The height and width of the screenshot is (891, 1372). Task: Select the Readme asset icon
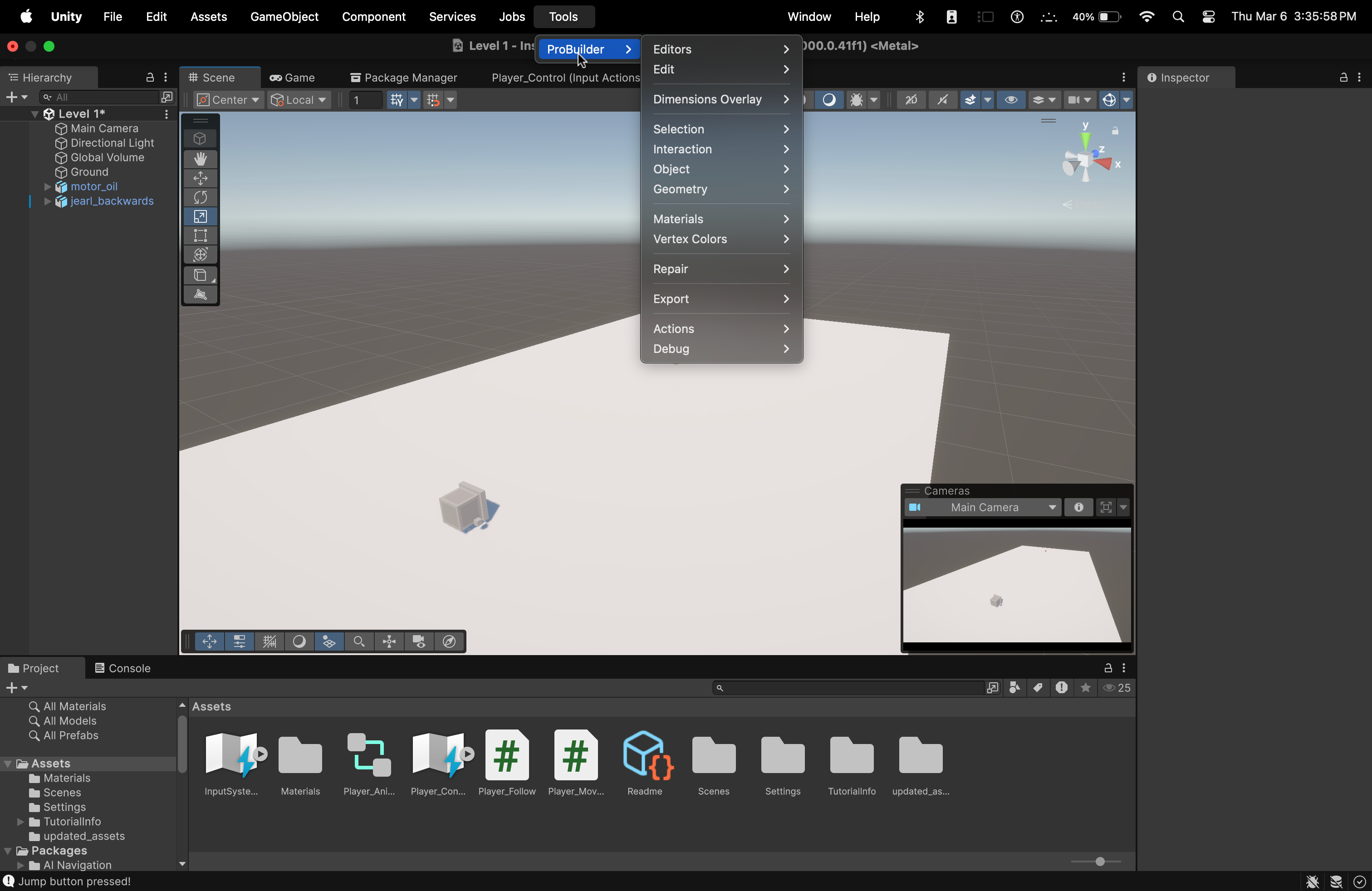coord(645,763)
